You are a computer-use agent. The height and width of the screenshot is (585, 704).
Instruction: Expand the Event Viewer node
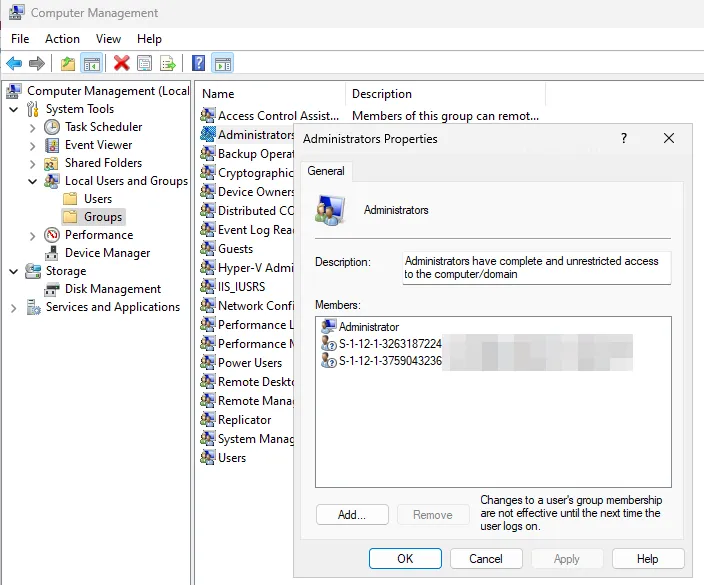pyautogui.click(x=32, y=146)
